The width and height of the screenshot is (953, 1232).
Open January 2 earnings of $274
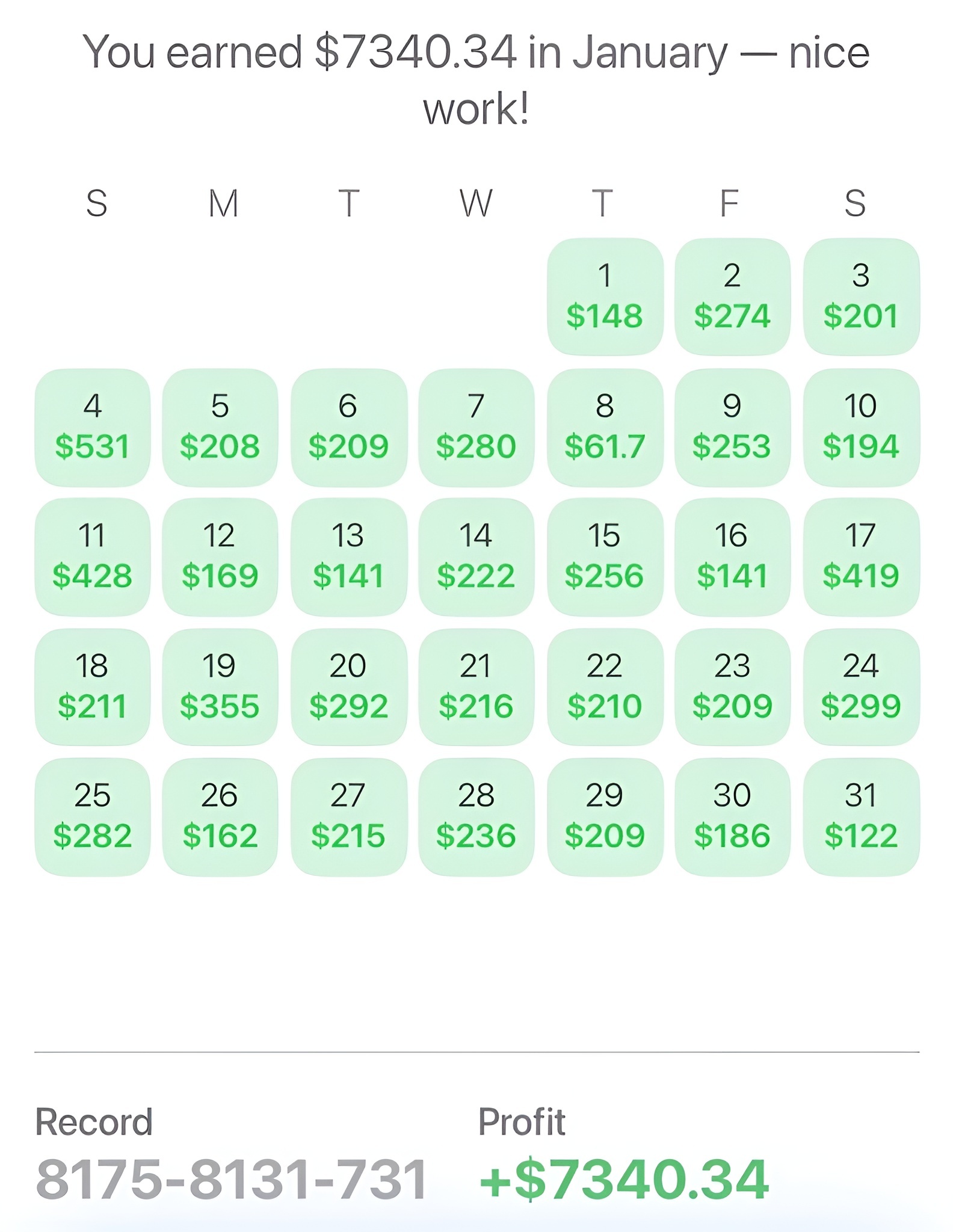coord(732,297)
